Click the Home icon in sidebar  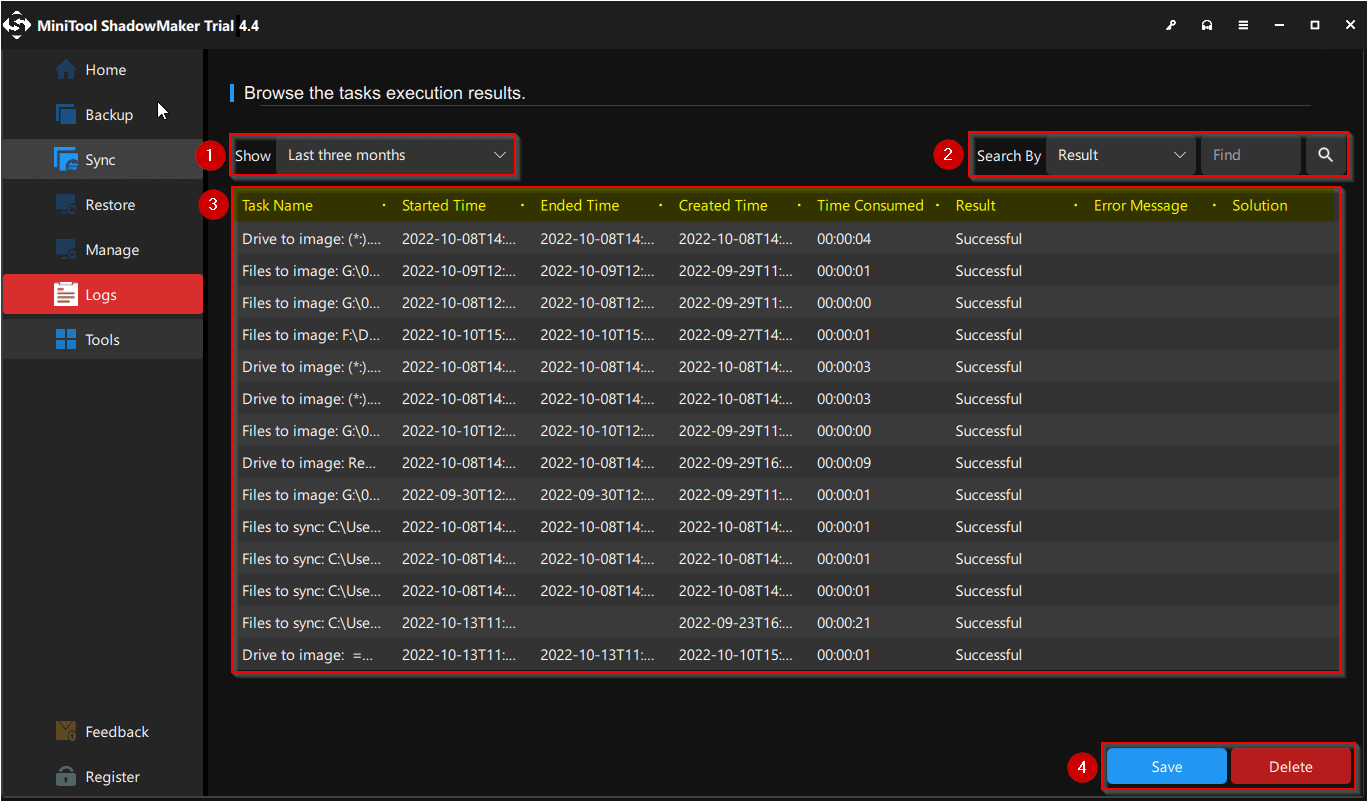point(66,70)
